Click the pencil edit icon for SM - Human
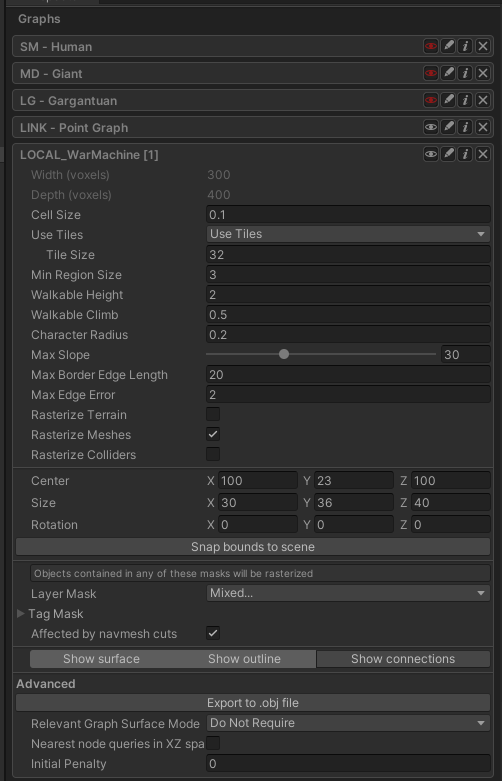This screenshot has height=781, width=502. point(448,46)
